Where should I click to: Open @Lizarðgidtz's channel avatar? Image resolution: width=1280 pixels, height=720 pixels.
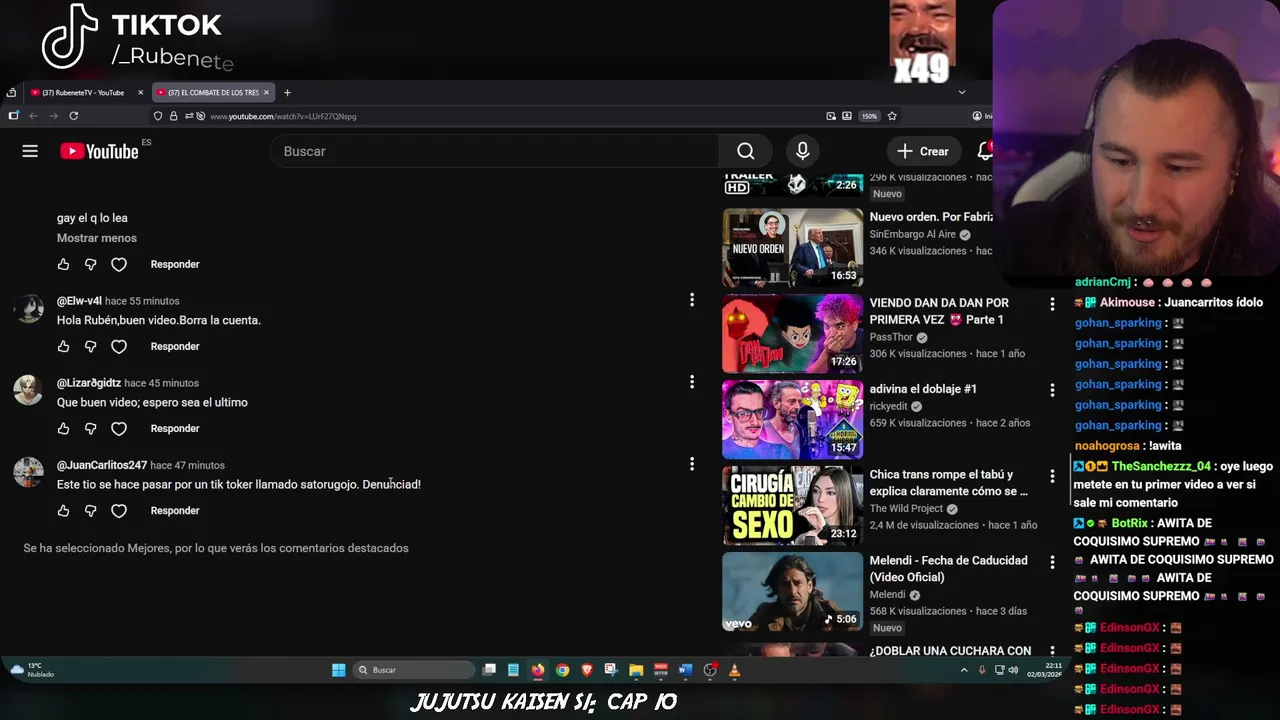pyautogui.click(x=28, y=390)
